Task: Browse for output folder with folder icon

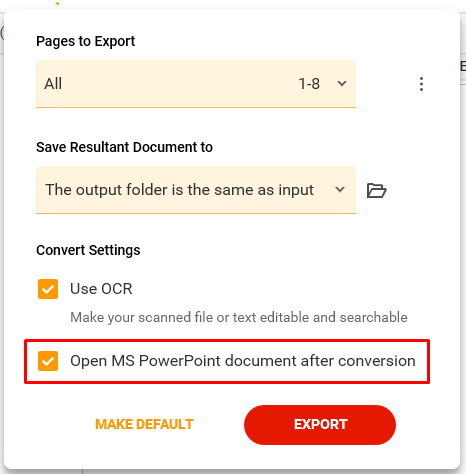Action: [x=377, y=190]
